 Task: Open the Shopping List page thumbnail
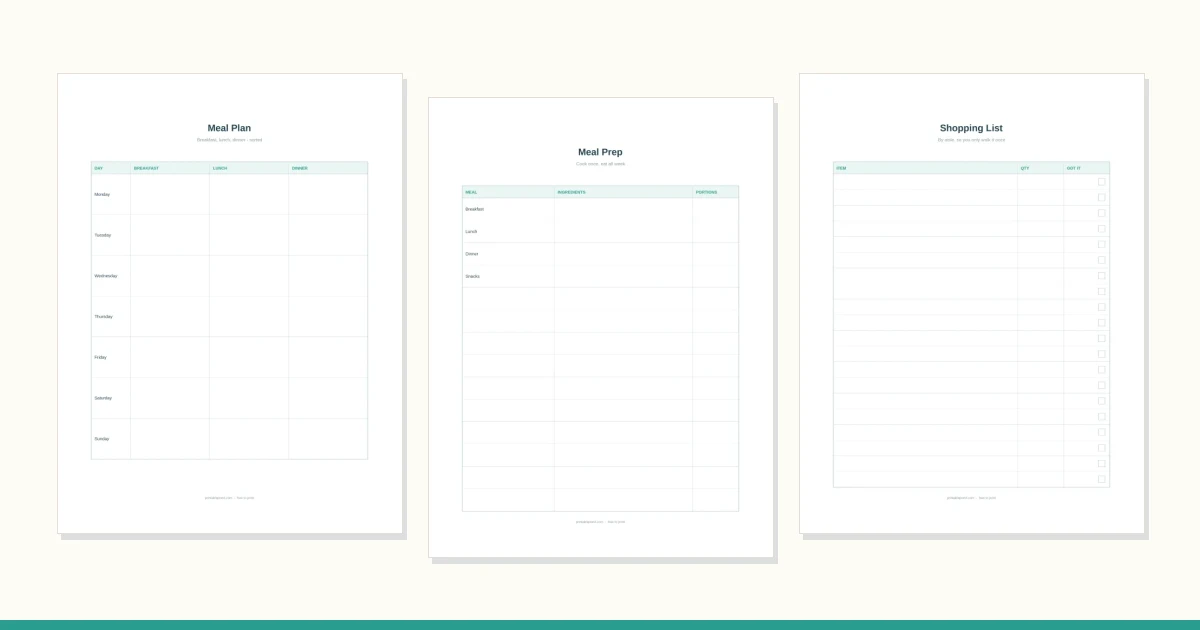(x=972, y=303)
